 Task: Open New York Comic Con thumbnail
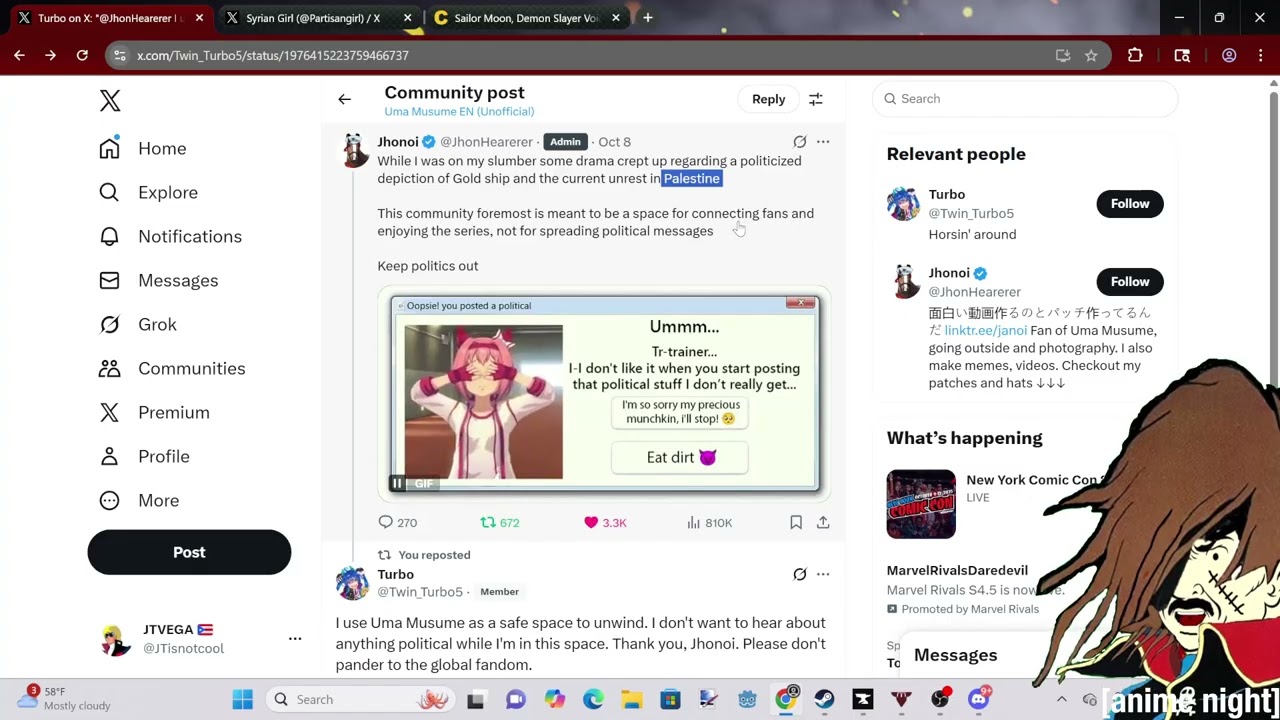pyautogui.click(x=921, y=504)
